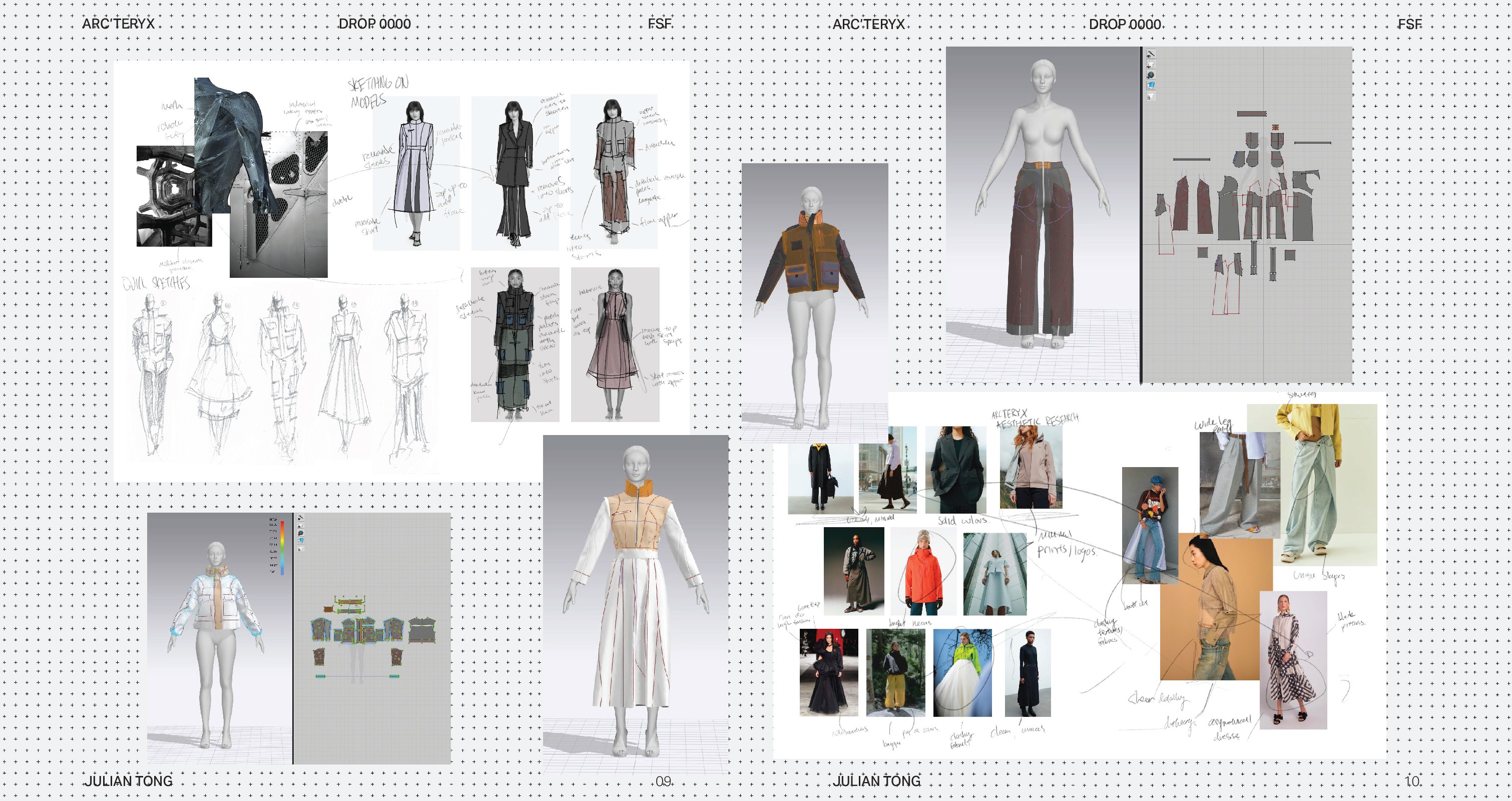This screenshot has height=801, width=1512.
Task: Click show seamlines icon in trousers pattern window
Action: click(1151, 54)
